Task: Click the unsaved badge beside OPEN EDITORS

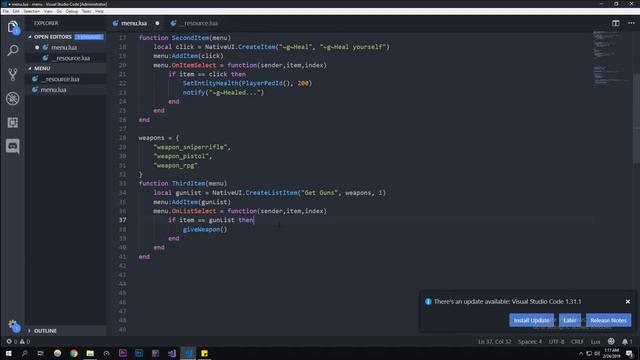Action: click(x=89, y=37)
